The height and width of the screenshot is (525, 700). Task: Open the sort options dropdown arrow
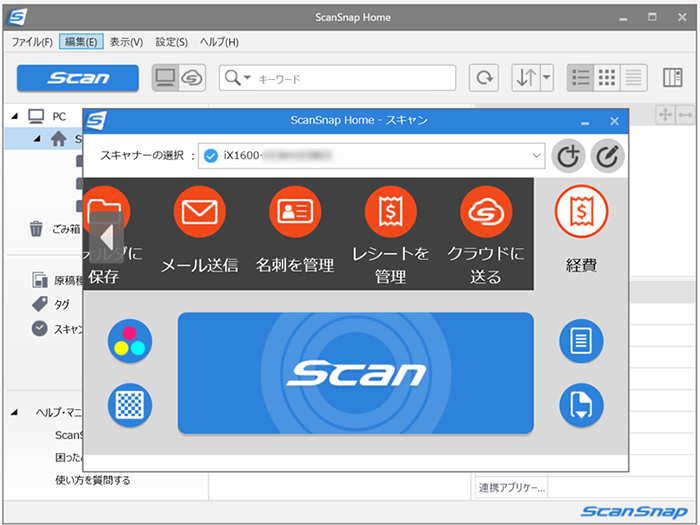click(547, 78)
